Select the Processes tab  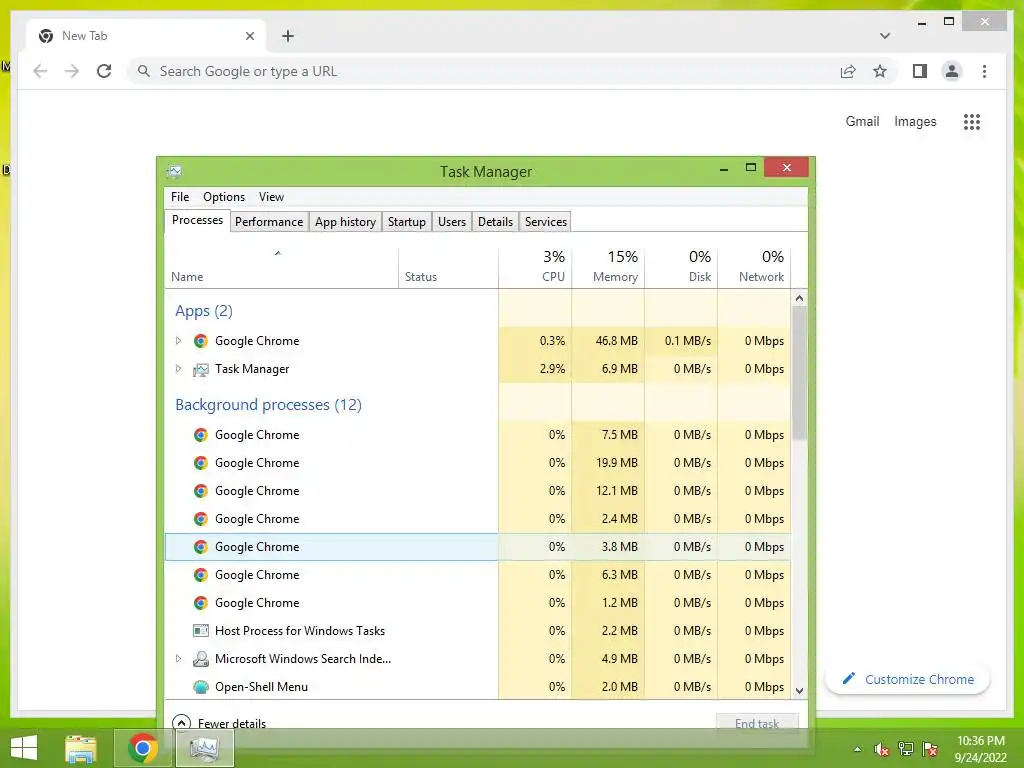pos(197,220)
